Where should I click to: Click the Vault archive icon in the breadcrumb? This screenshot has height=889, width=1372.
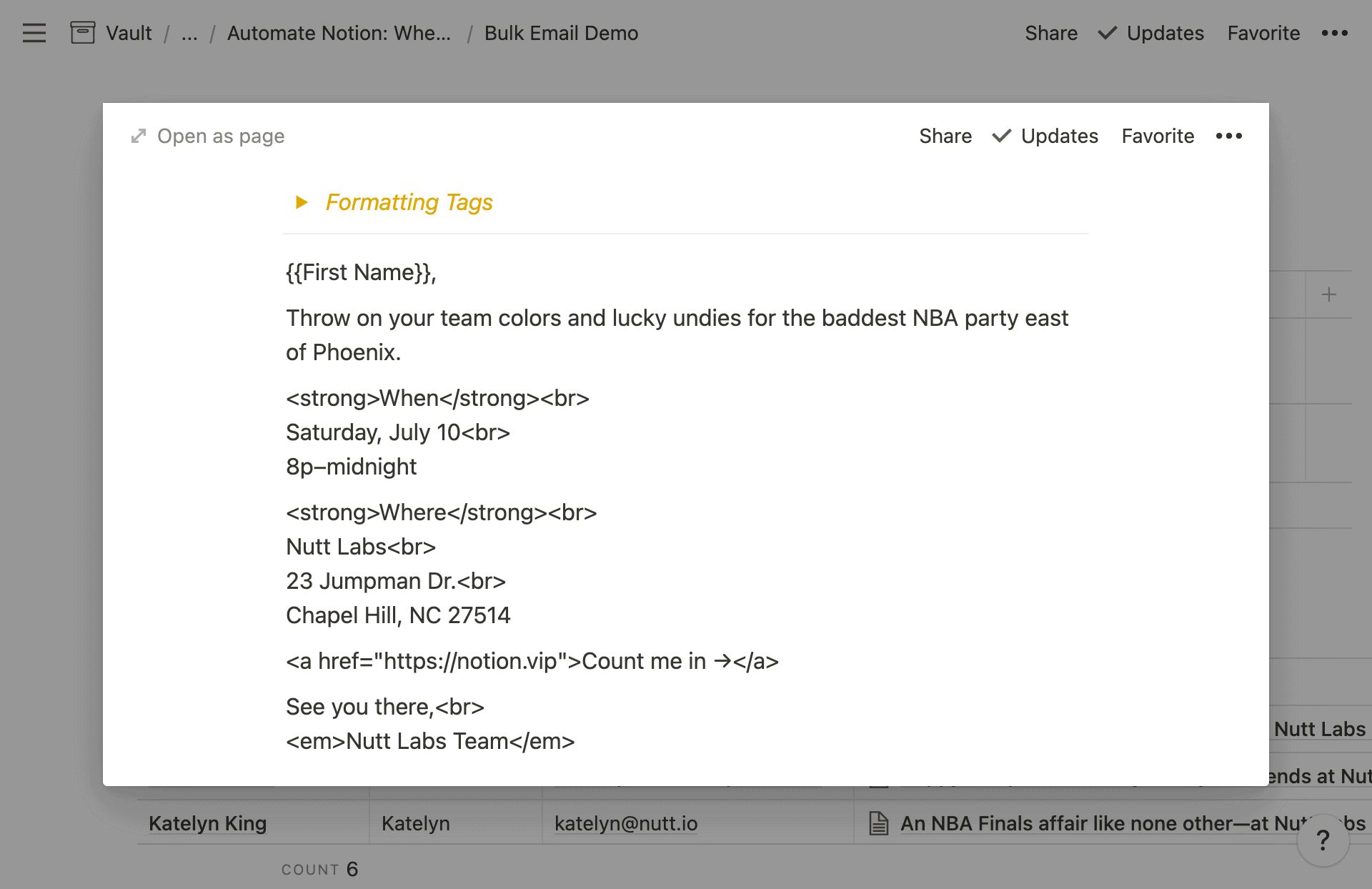pos(82,32)
